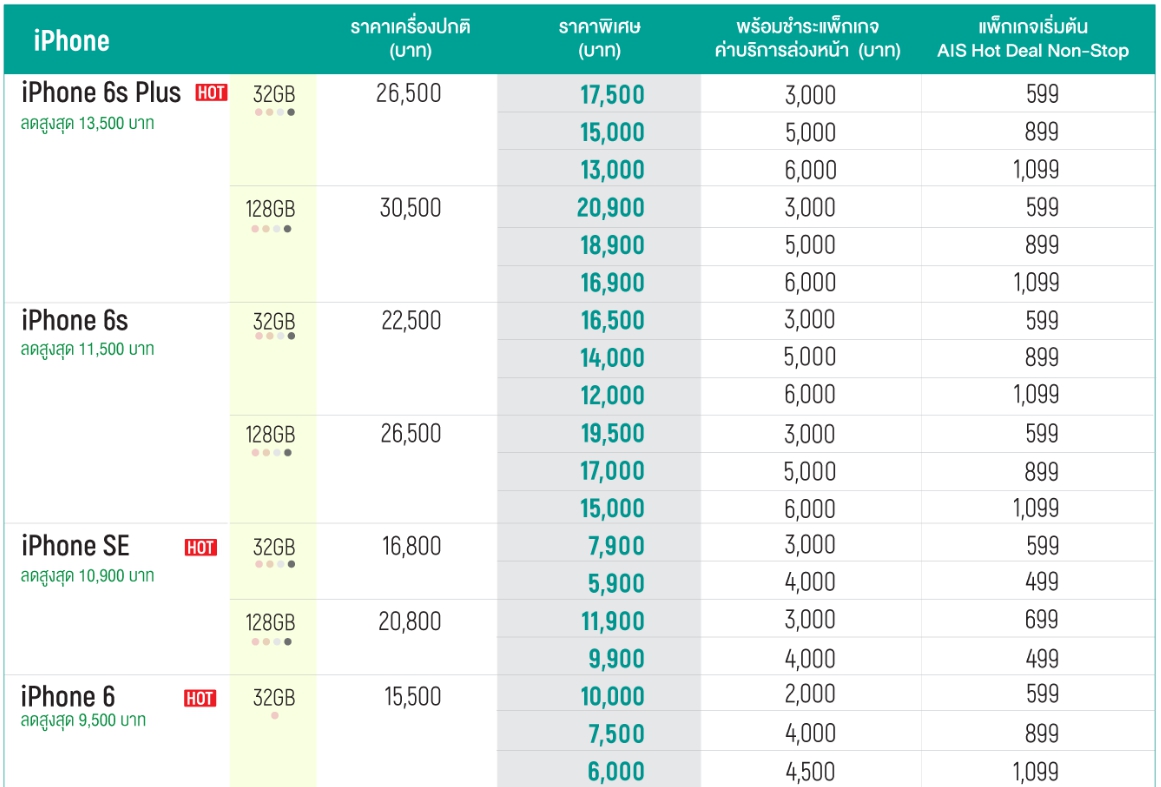The image size is (1161, 787).
Task: Click the HOT badge beside iPhone 6s Plus
Action: click(211, 93)
